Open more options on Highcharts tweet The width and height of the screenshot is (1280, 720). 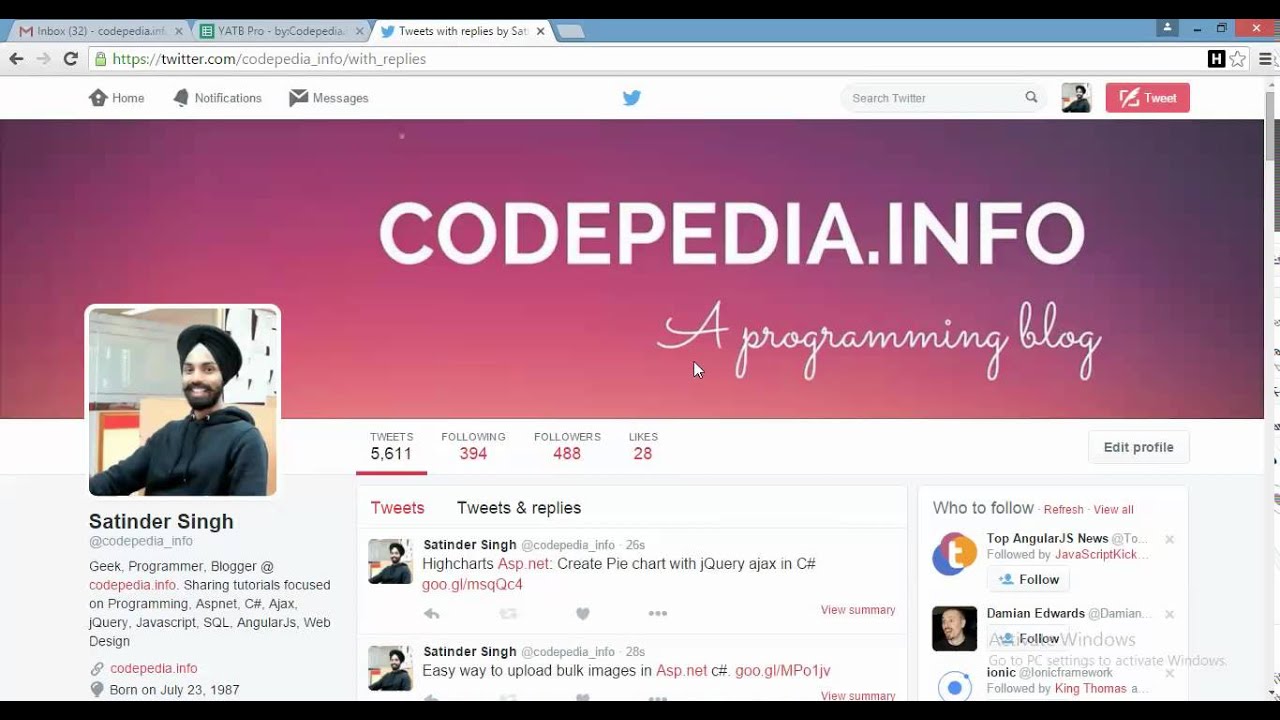pyautogui.click(x=657, y=613)
